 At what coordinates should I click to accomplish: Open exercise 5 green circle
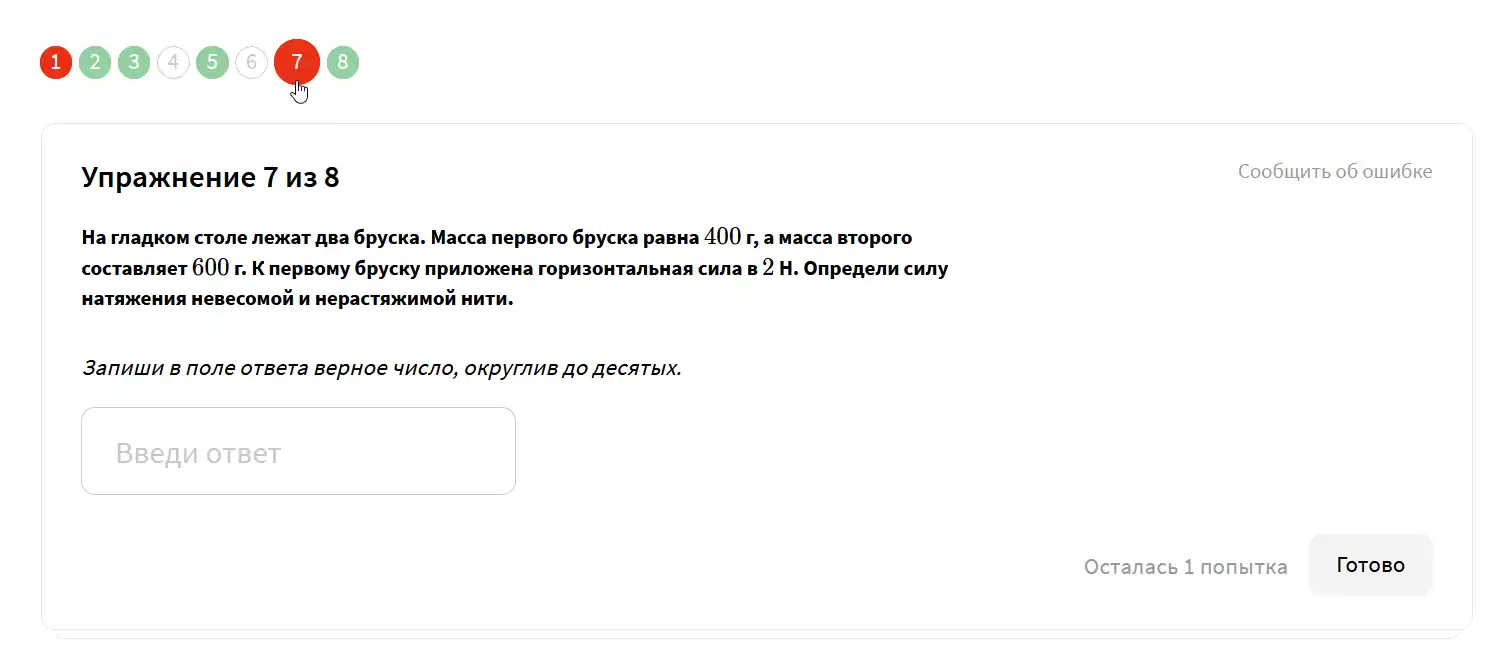(212, 63)
